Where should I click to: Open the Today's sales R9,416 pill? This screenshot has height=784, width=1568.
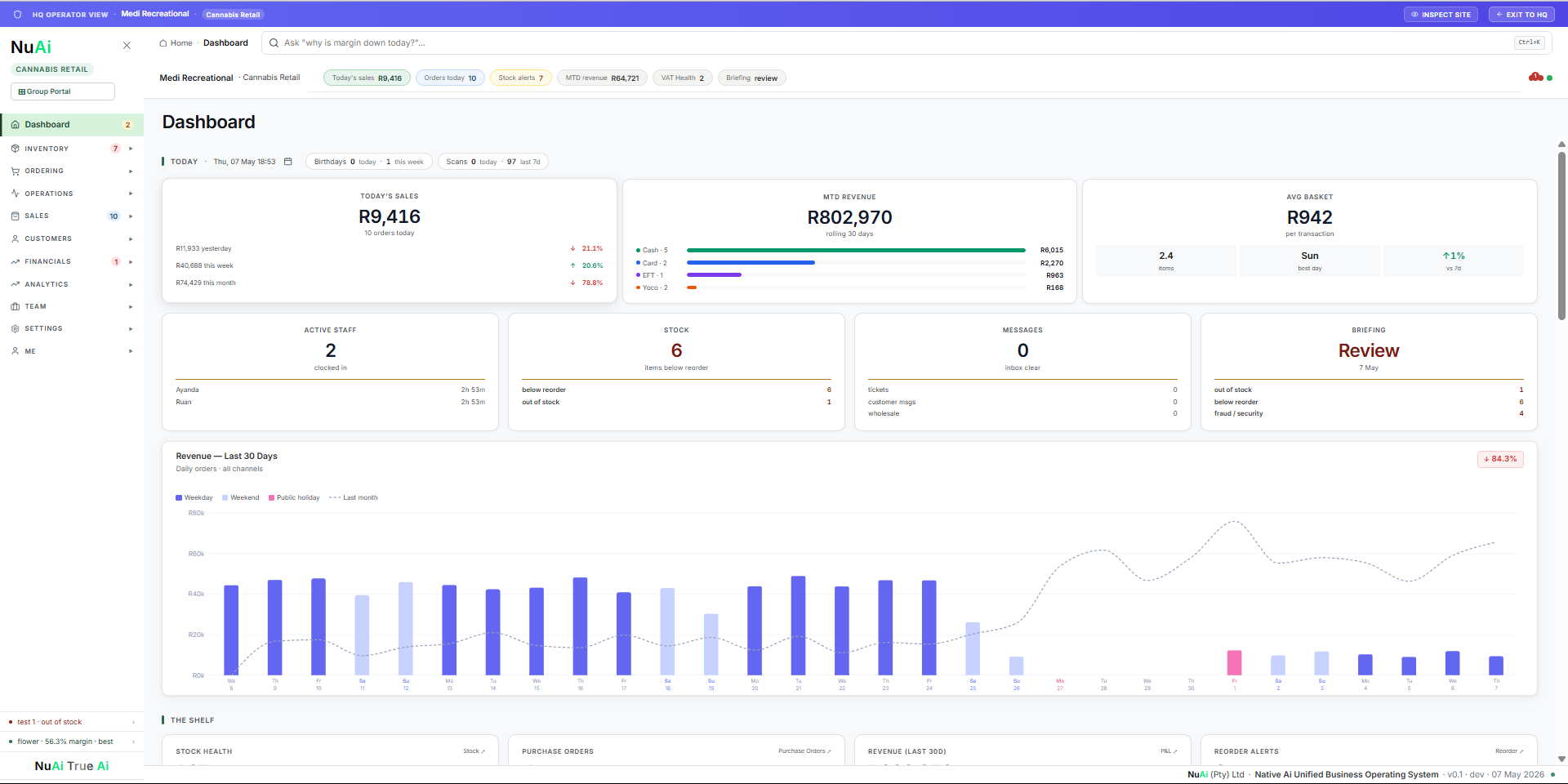point(367,78)
